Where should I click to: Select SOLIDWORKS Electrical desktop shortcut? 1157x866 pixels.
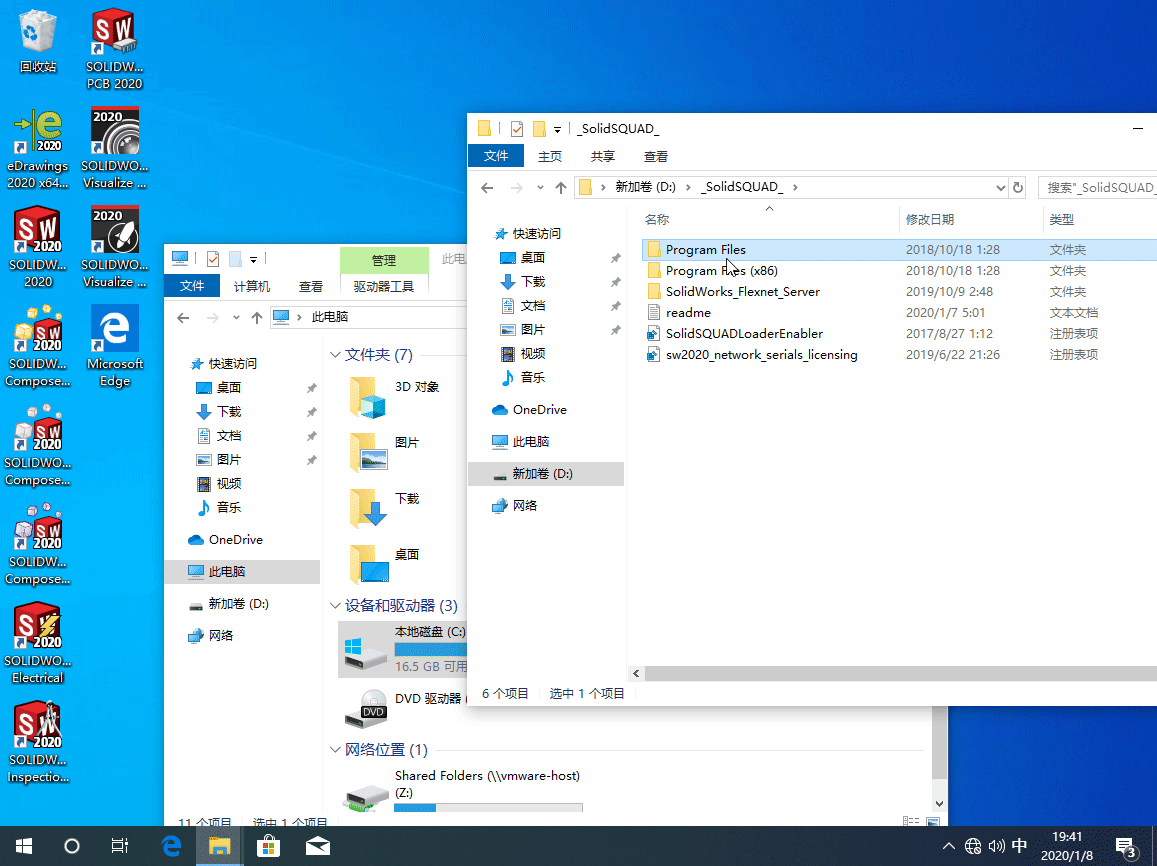pos(38,644)
